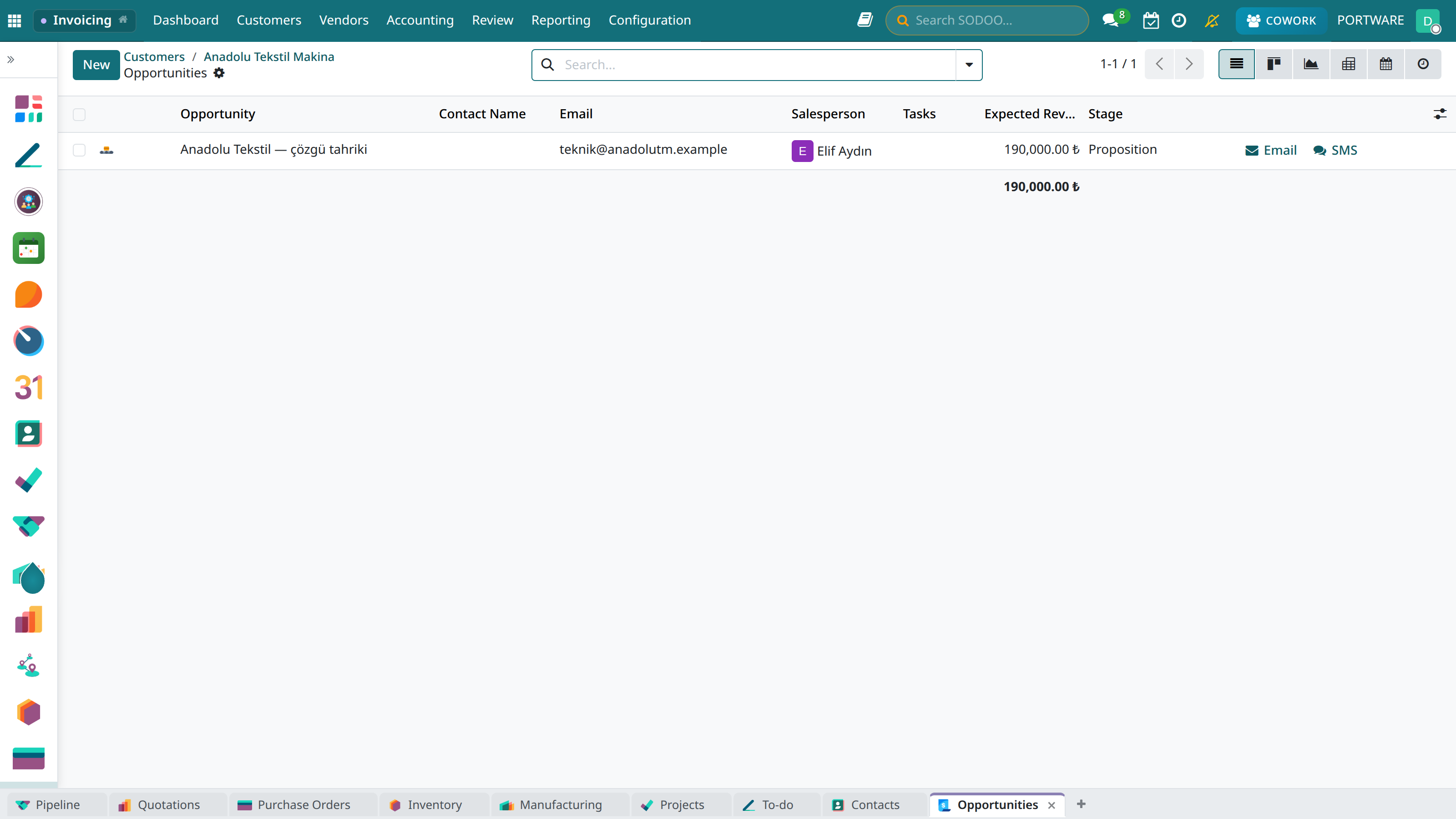Open the Inventory hexagon icon in sidebar
This screenshot has width=1456, height=819.
(x=28, y=712)
